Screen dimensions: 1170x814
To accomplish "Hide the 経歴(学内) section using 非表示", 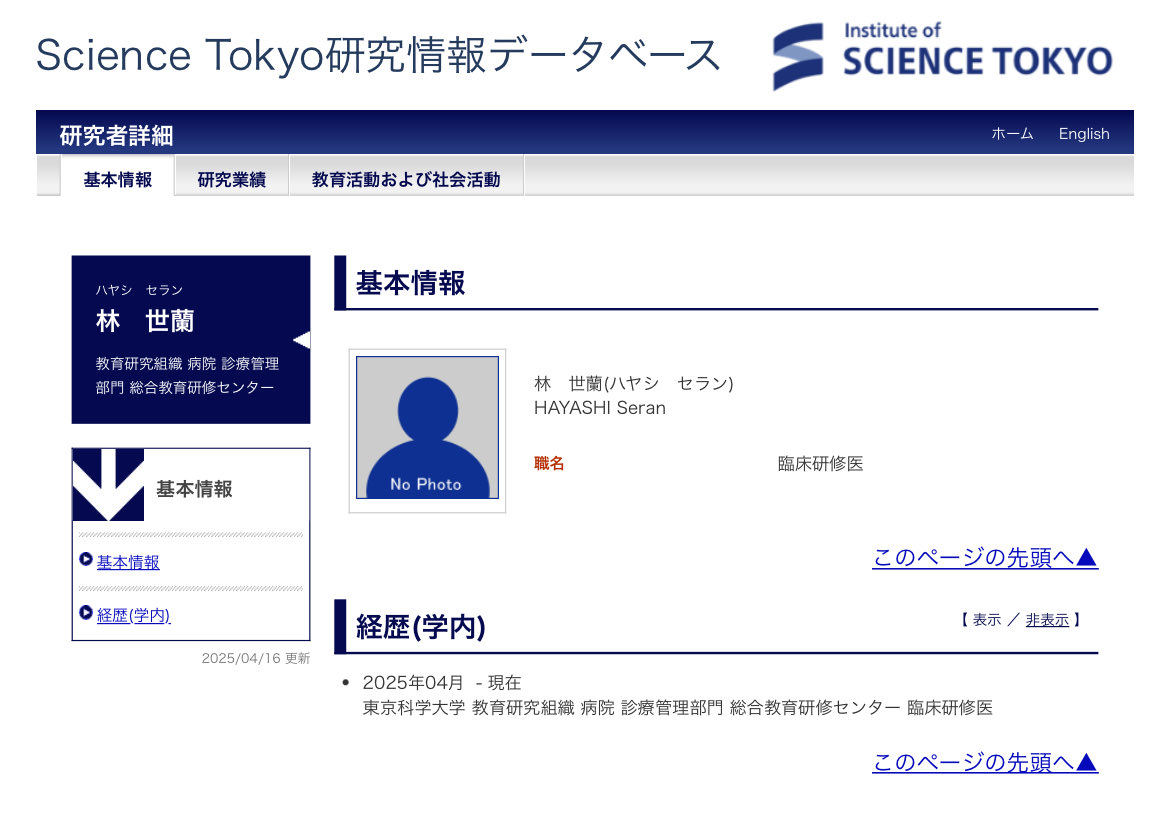I will (1048, 619).
